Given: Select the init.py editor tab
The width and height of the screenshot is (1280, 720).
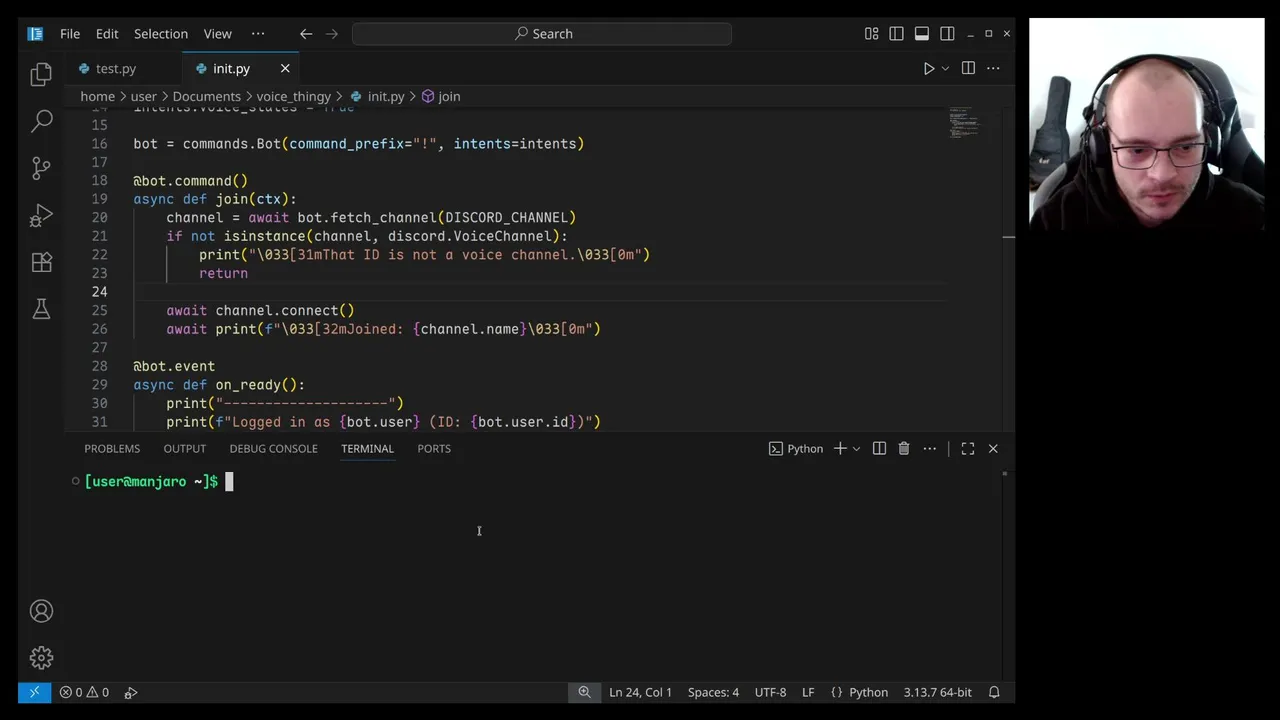Looking at the screenshot, I should [x=231, y=68].
